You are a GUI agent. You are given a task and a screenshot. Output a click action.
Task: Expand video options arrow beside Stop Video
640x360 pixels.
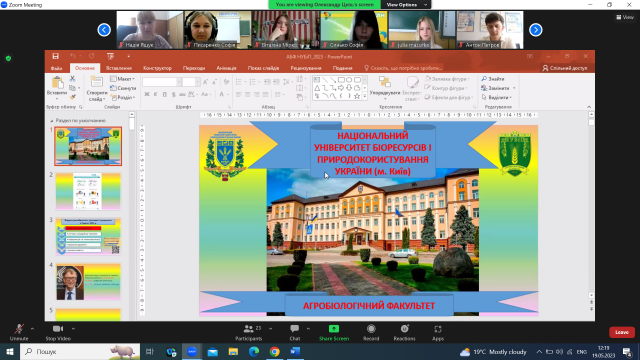pyautogui.click(x=73, y=329)
